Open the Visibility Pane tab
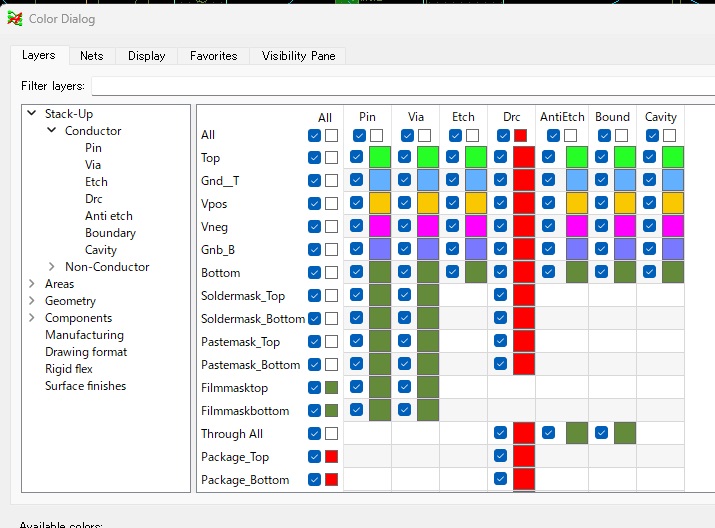715x528 pixels. pyautogui.click(x=298, y=56)
